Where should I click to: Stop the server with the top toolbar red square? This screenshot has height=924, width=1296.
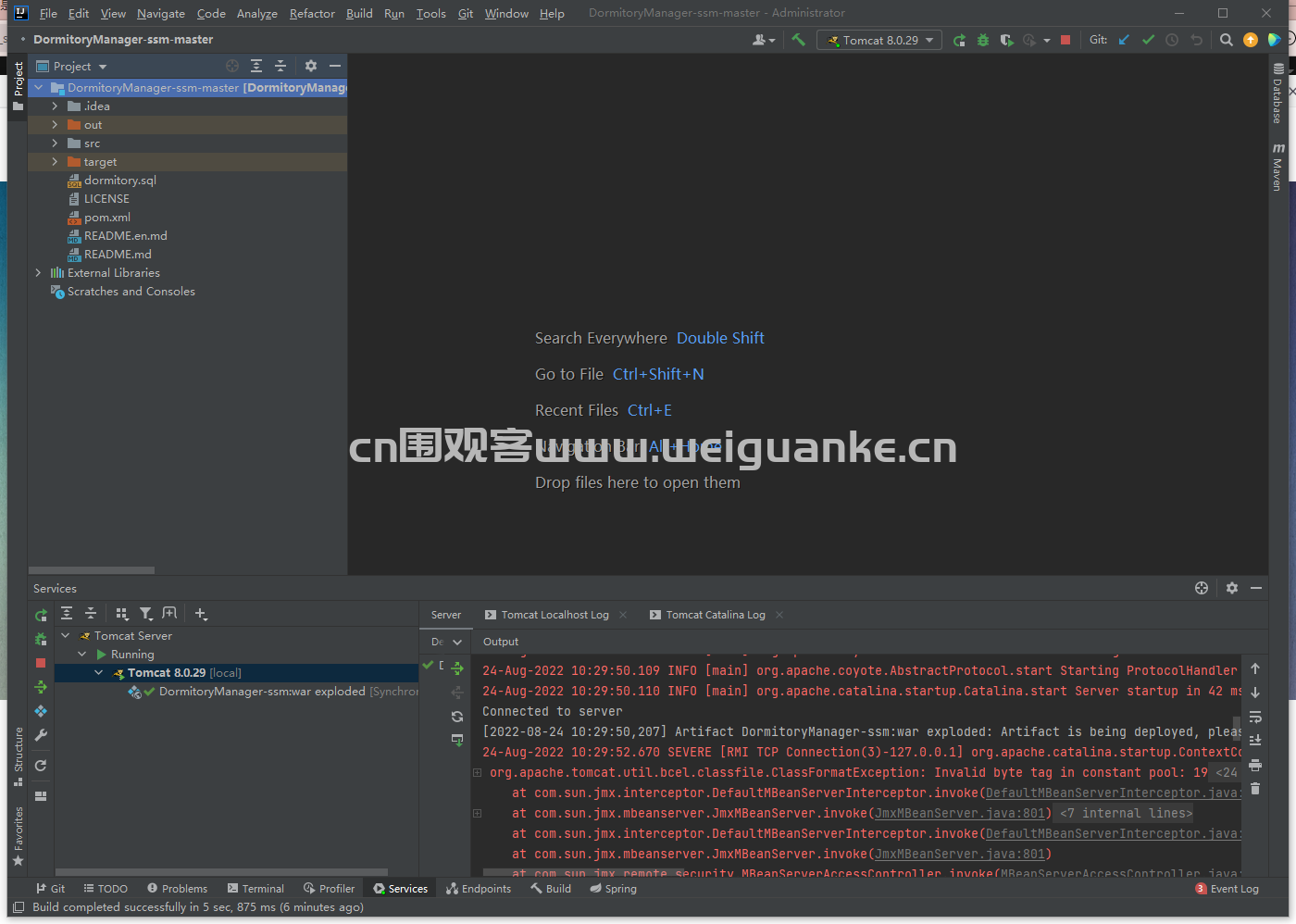click(x=1065, y=40)
